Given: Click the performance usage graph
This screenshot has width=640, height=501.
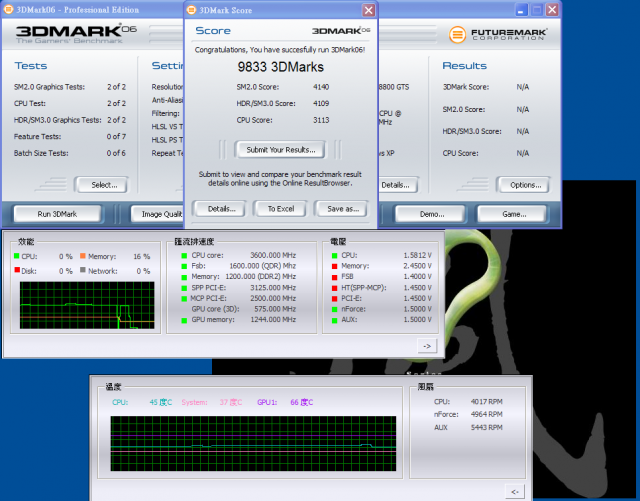Looking at the screenshot, I should (x=87, y=305).
